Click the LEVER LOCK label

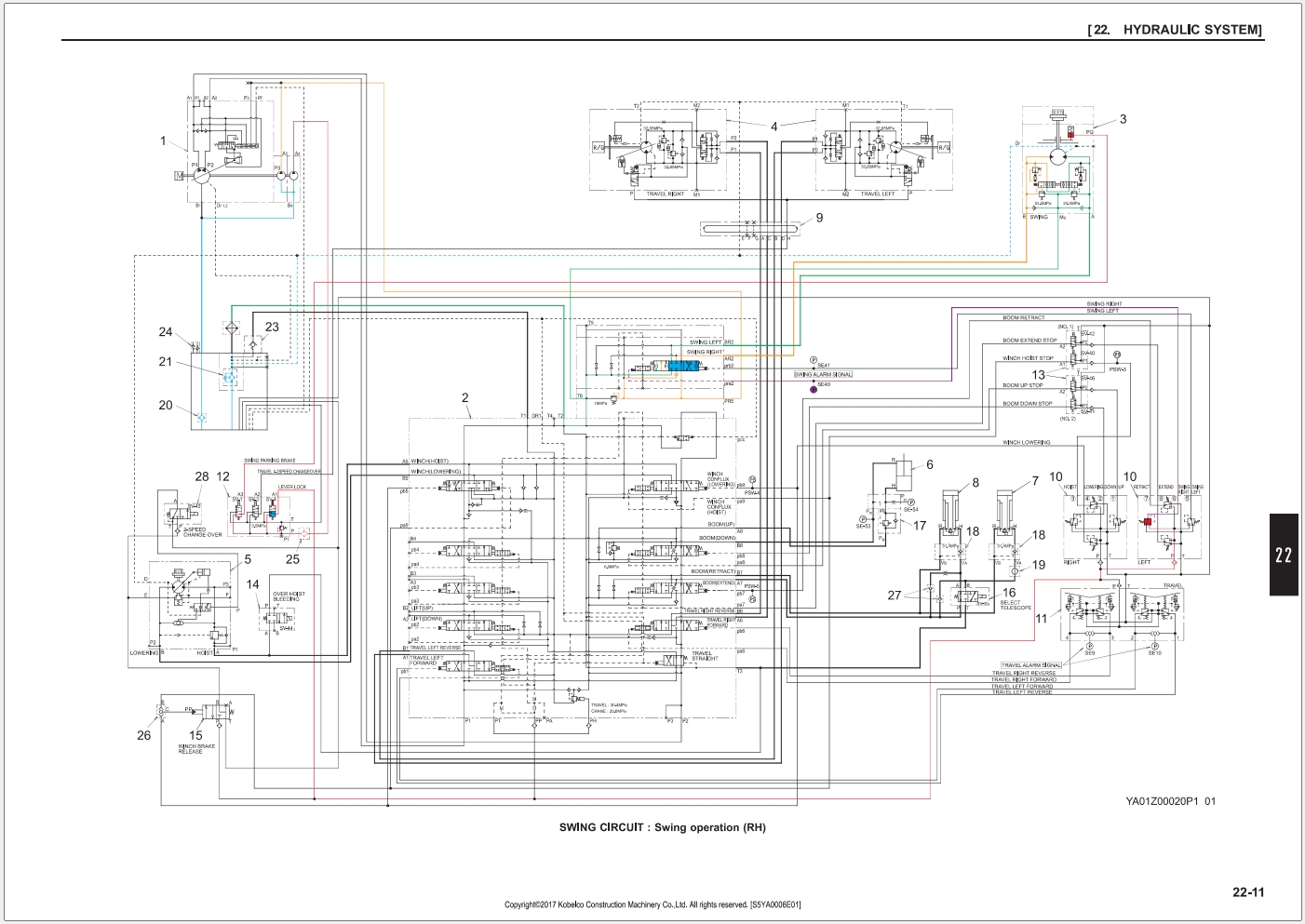292,487
